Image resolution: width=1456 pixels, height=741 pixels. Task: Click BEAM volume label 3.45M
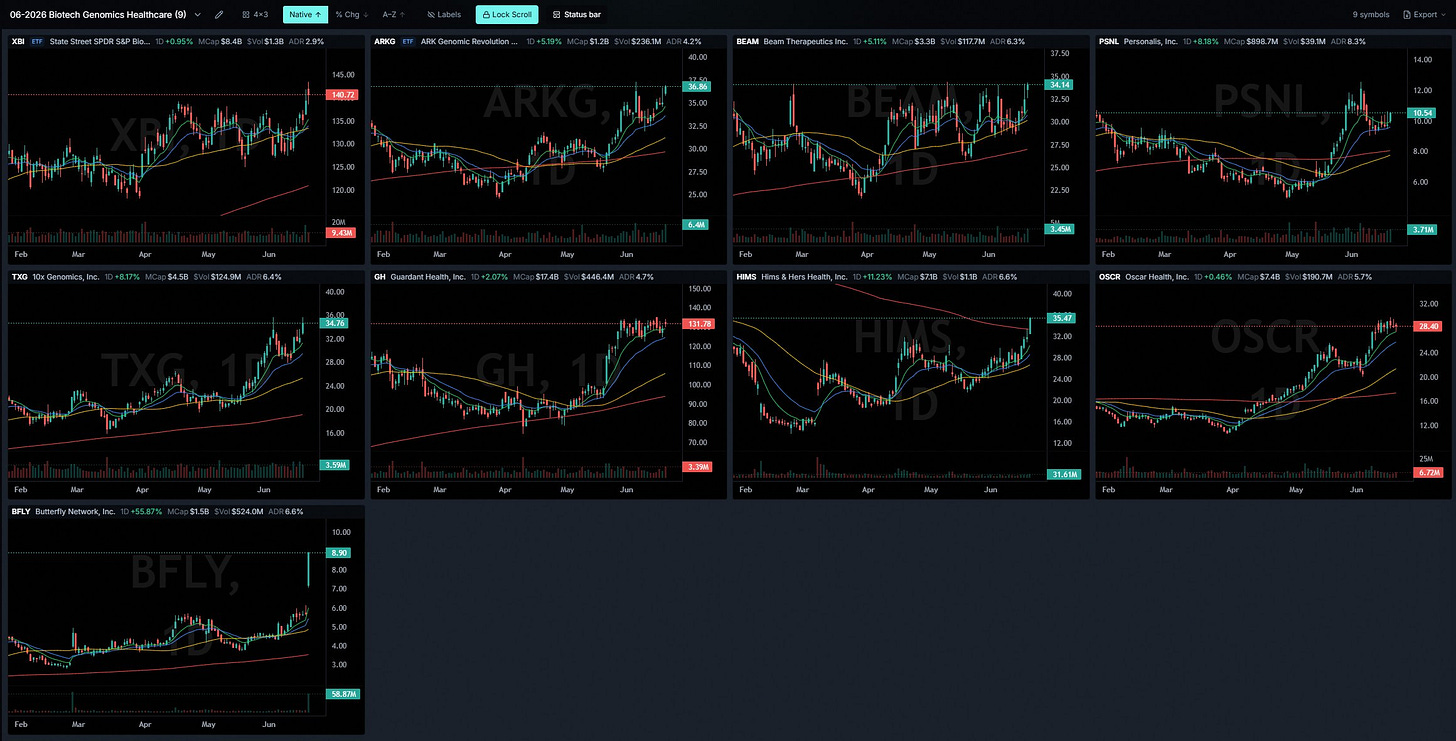coord(1061,229)
